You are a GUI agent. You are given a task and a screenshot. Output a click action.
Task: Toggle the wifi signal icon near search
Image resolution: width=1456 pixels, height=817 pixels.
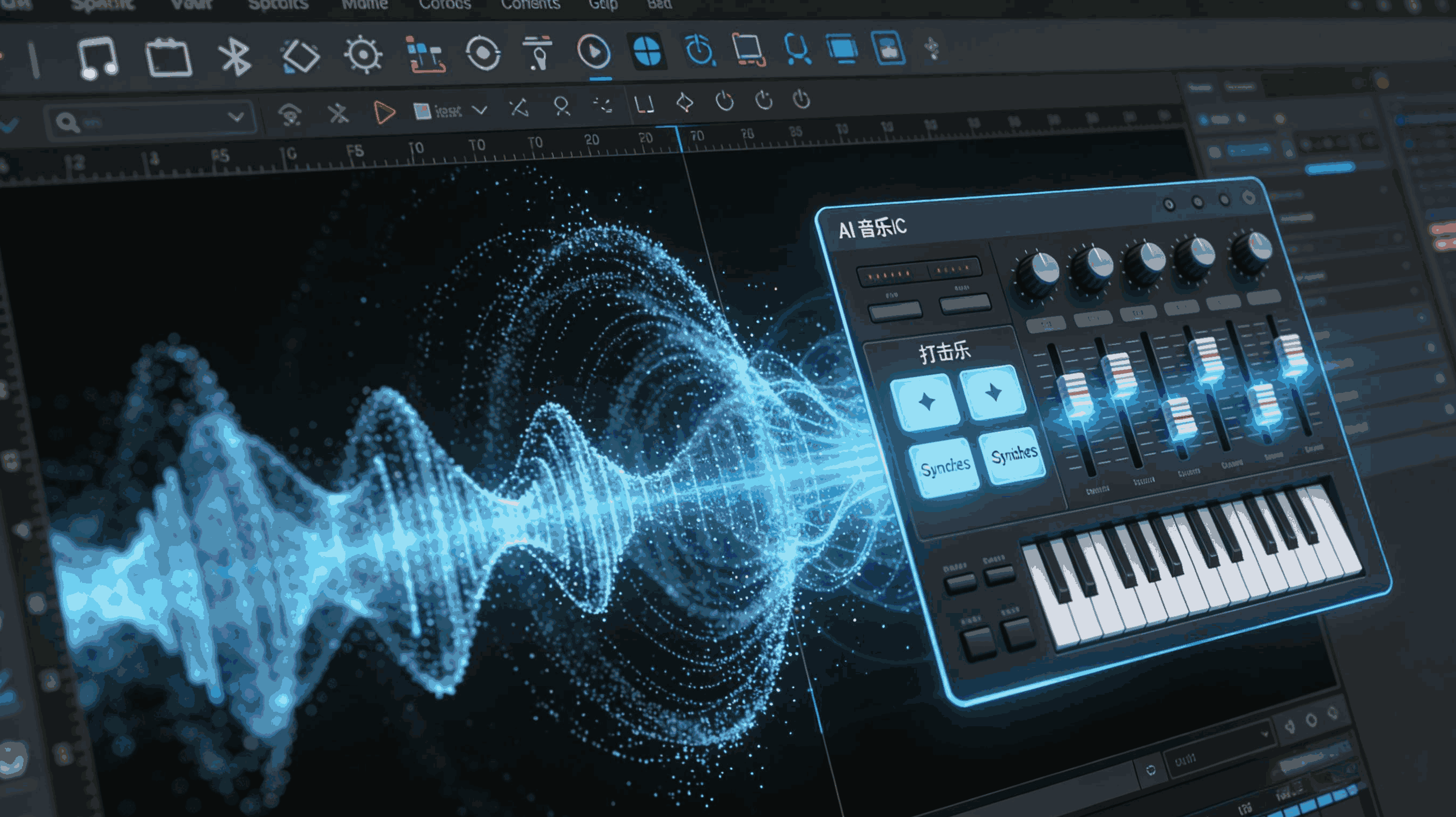tap(290, 115)
